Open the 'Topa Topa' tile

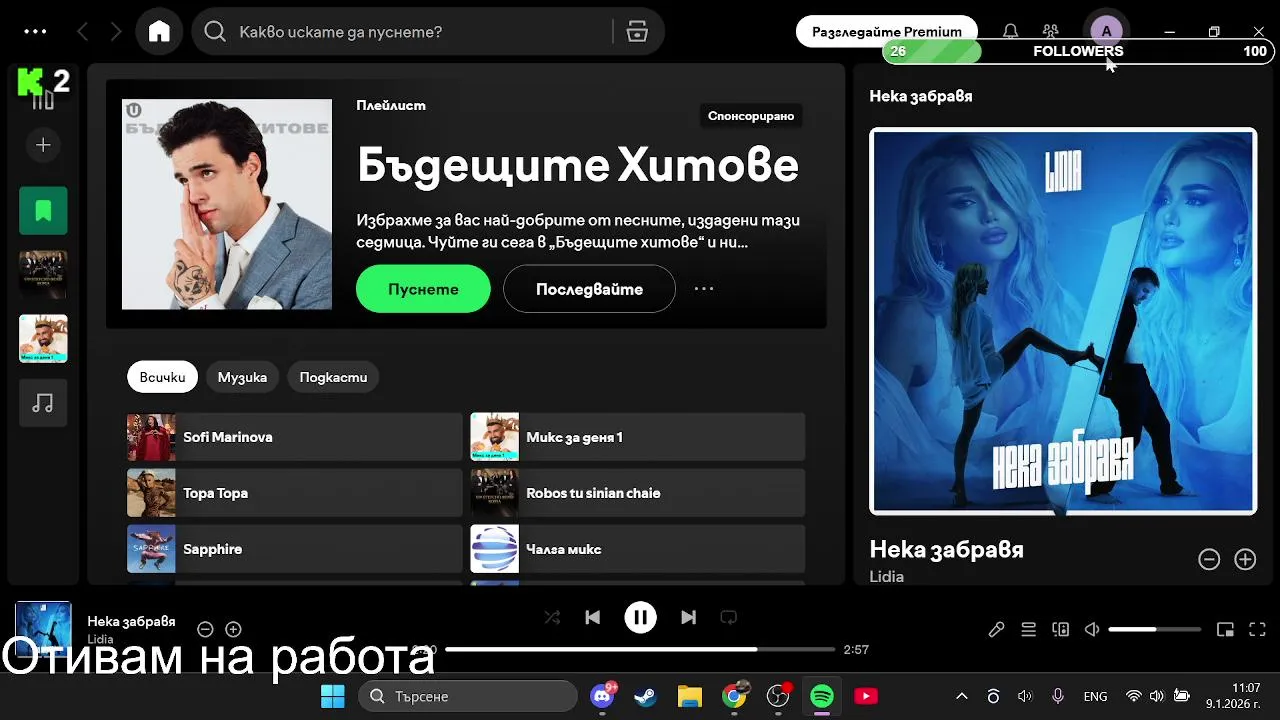click(295, 493)
